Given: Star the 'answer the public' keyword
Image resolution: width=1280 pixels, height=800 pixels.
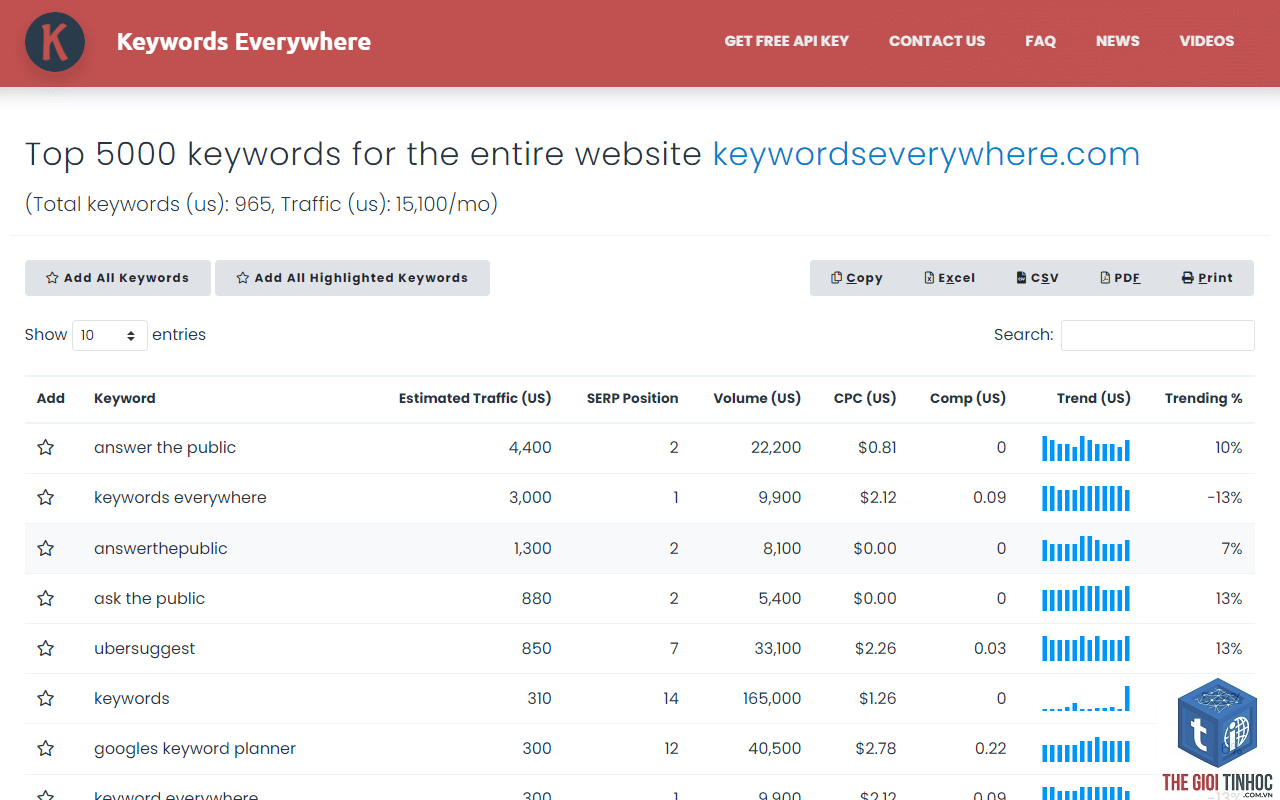Looking at the screenshot, I should [x=45, y=448].
